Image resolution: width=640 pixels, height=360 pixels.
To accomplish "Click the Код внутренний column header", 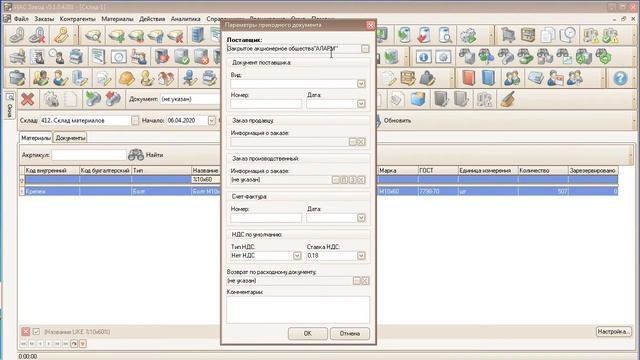I will (51, 170).
